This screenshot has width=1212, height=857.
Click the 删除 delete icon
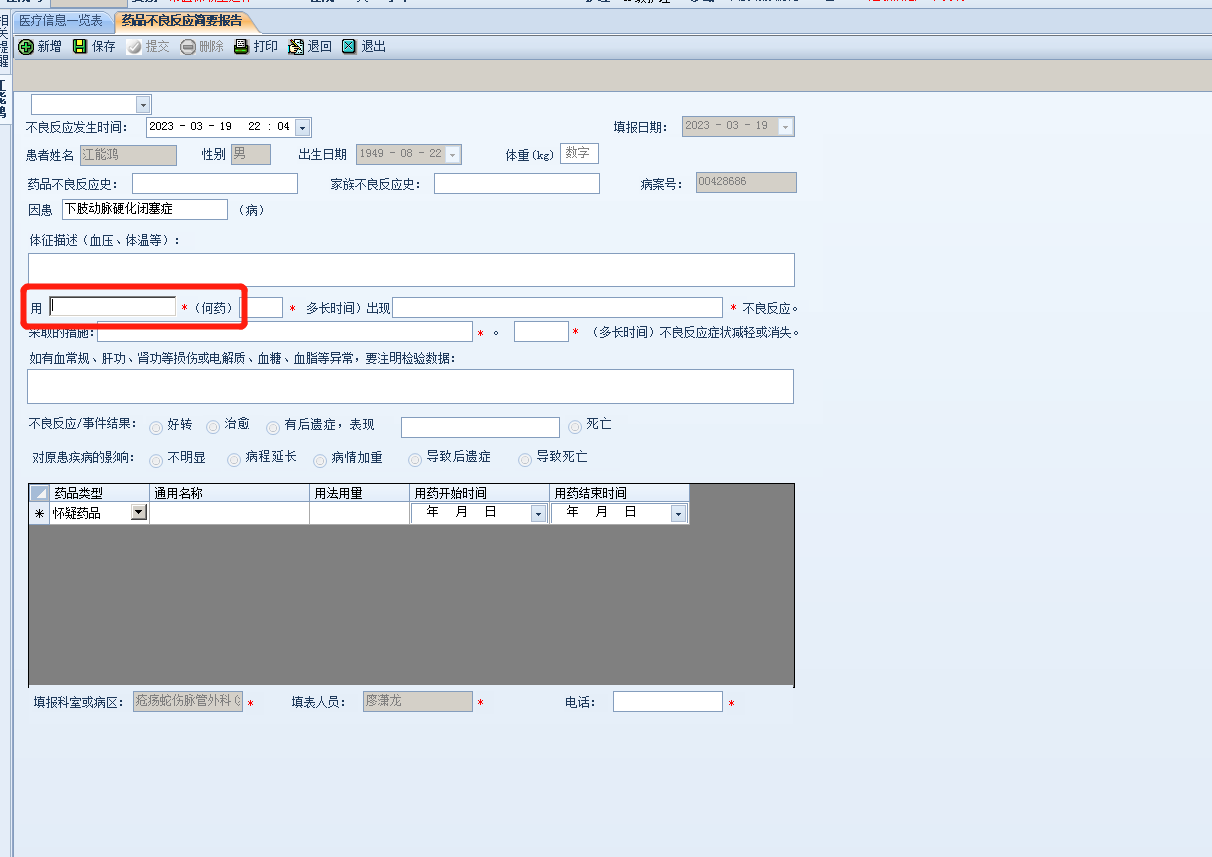(x=188, y=47)
